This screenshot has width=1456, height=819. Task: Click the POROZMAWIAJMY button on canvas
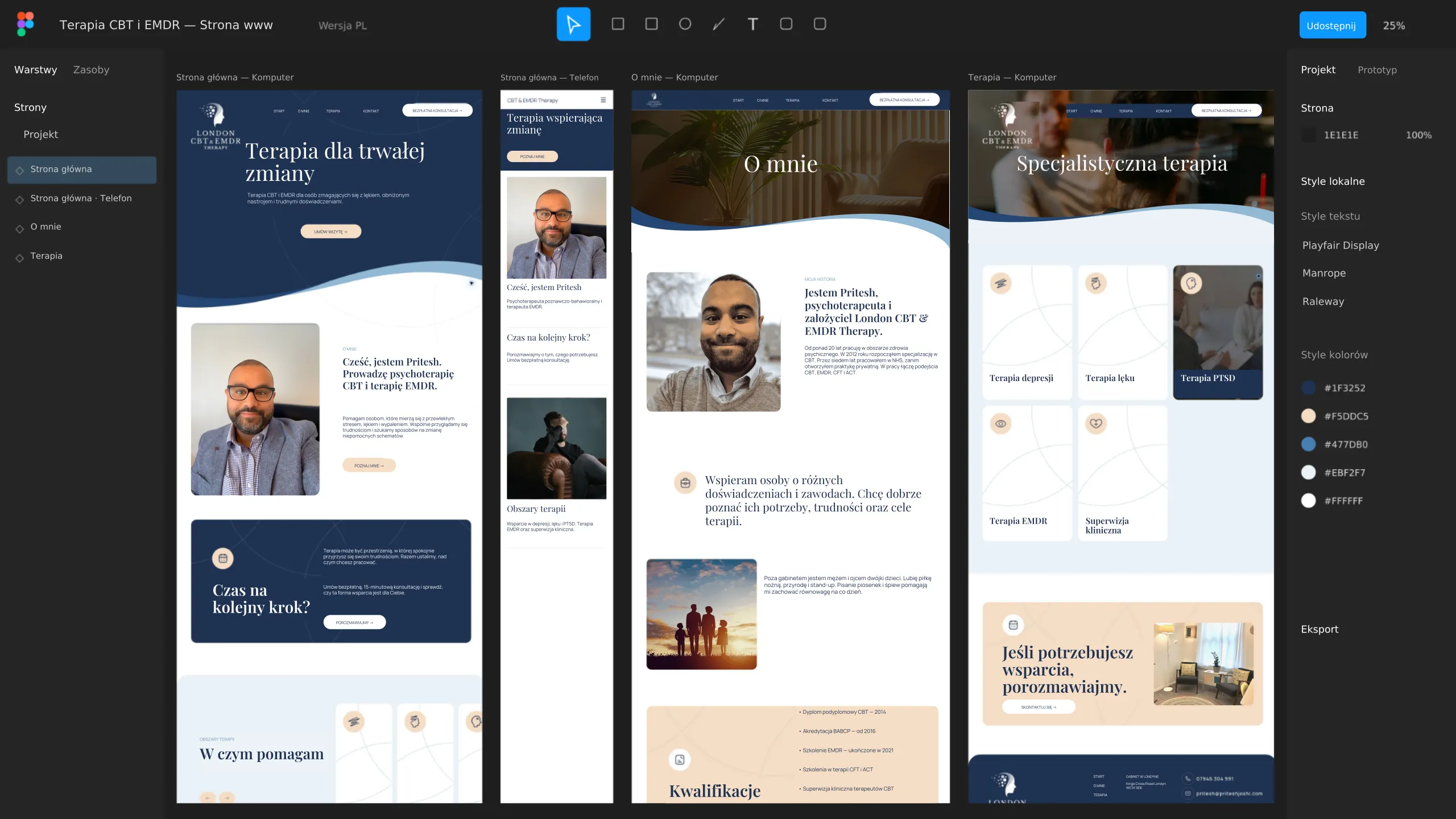coord(354,622)
